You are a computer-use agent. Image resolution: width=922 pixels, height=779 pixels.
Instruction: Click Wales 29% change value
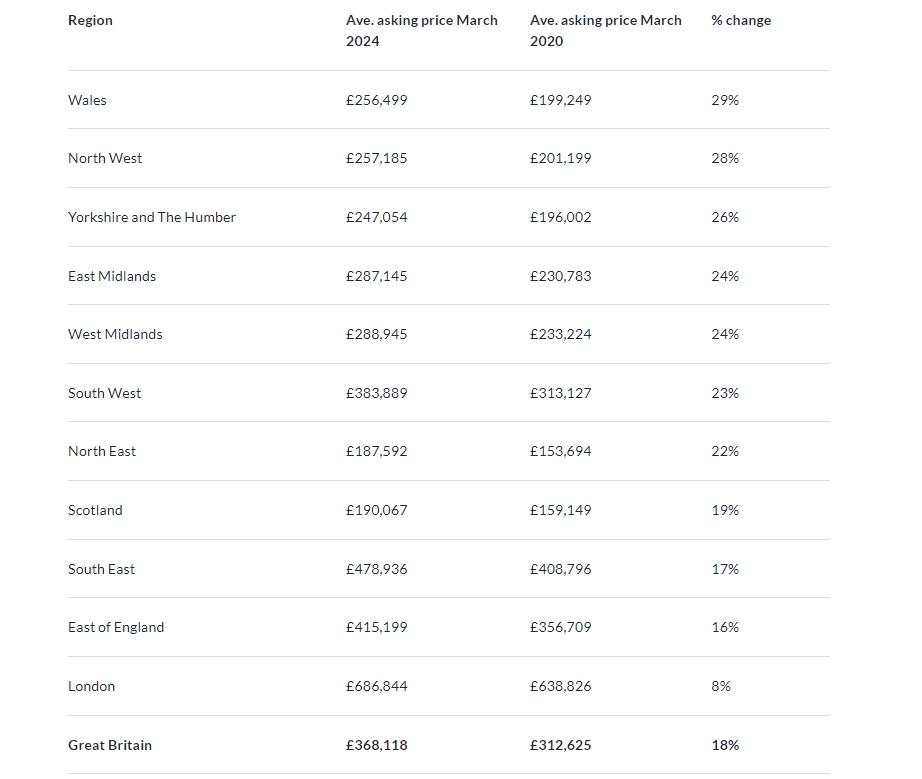725,100
